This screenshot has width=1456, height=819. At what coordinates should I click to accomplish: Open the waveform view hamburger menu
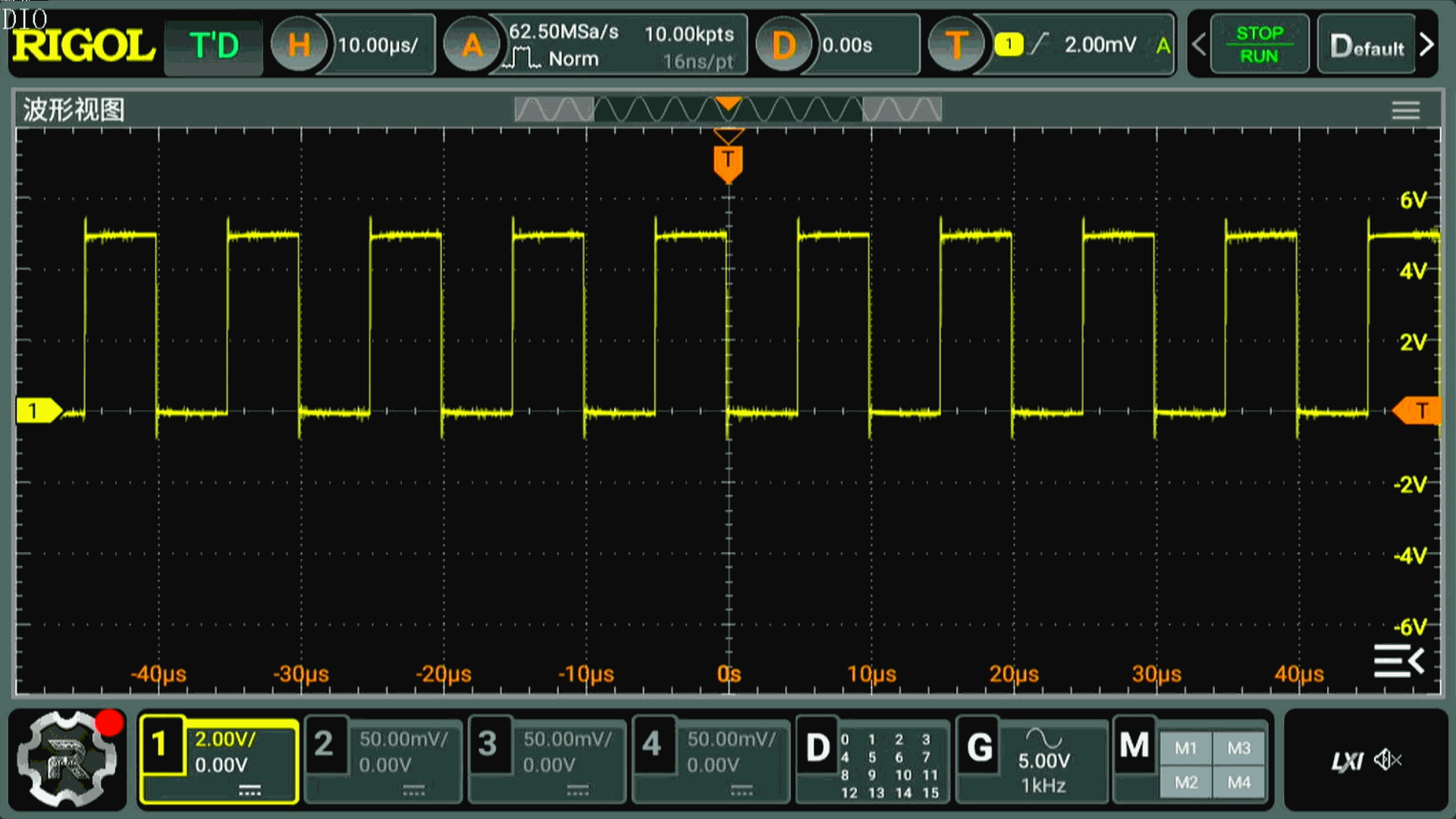tap(1405, 111)
